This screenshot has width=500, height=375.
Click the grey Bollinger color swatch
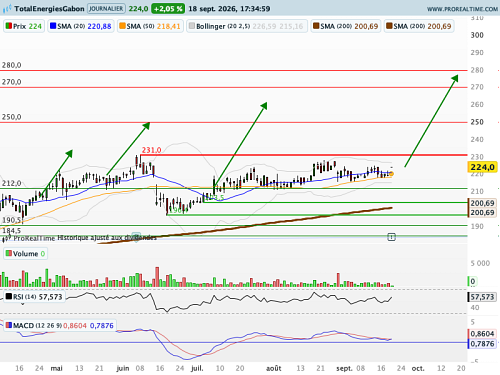(192, 26)
